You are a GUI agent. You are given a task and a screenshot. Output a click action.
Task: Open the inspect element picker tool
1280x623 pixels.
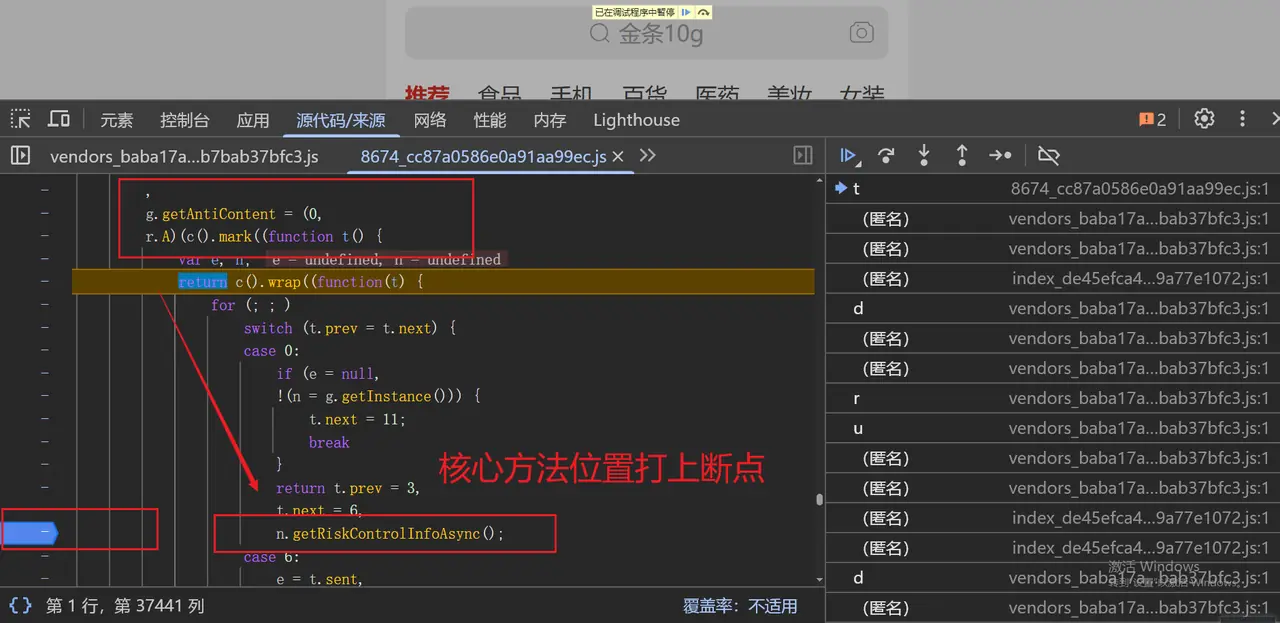20,119
